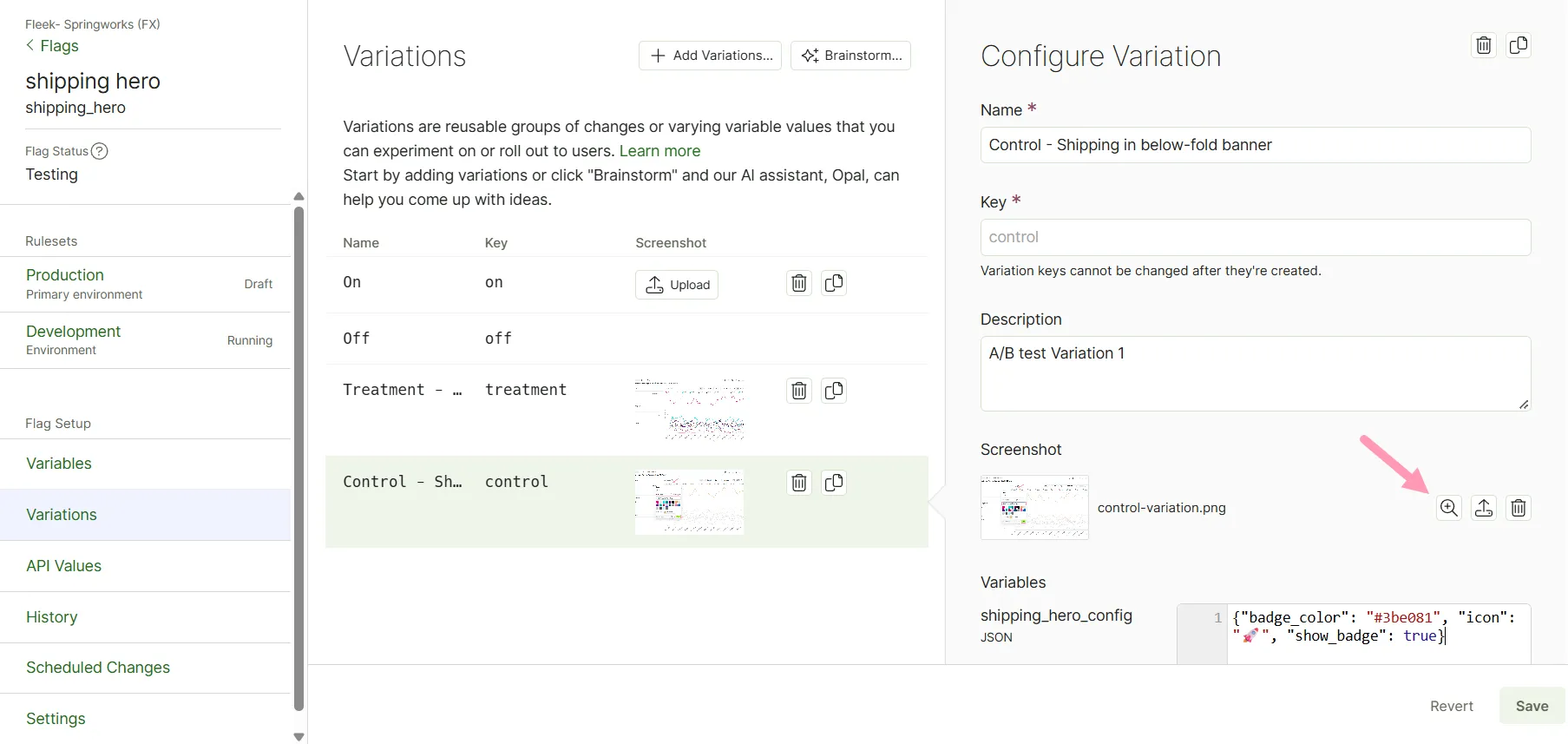Select the Treatment variation name
The image size is (1568, 744).
(x=402, y=390)
